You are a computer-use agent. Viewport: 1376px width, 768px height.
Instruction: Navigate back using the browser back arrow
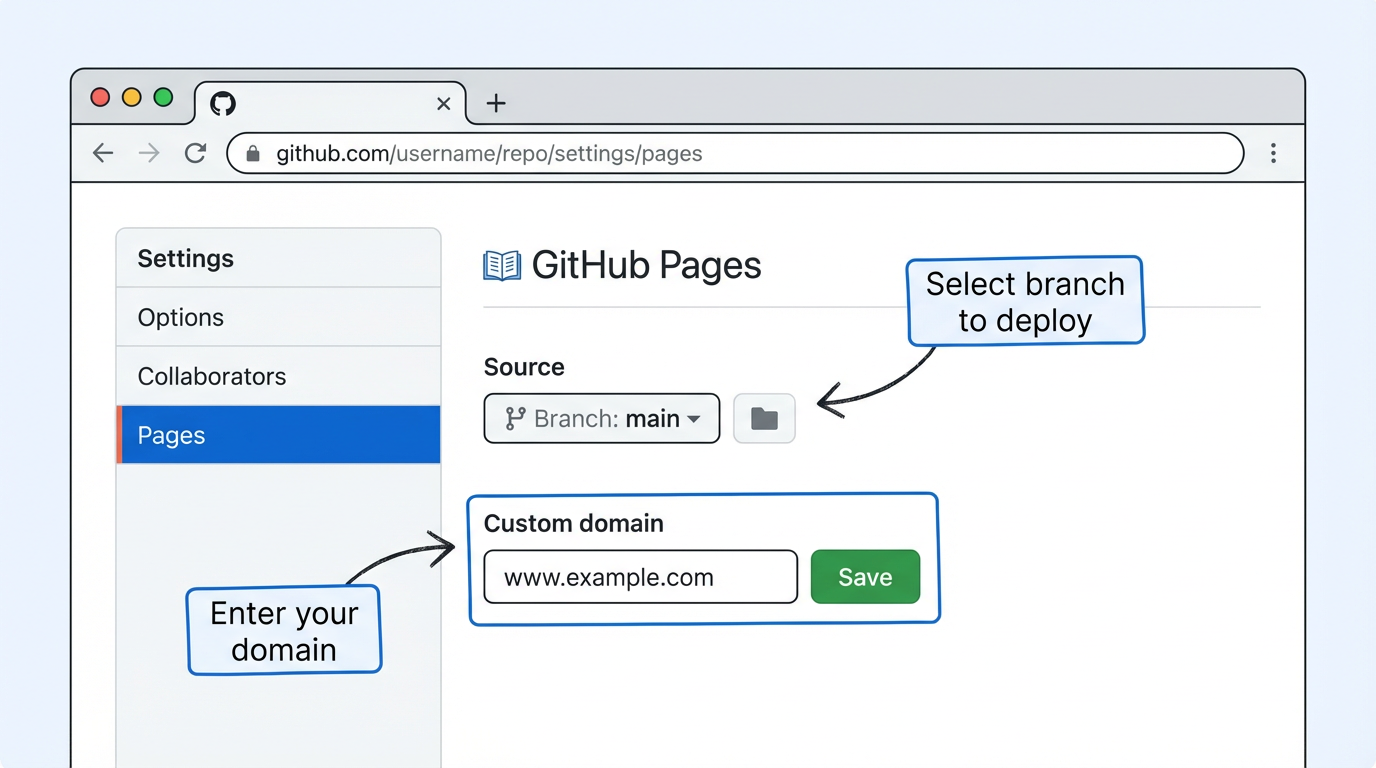click(103, 152)
